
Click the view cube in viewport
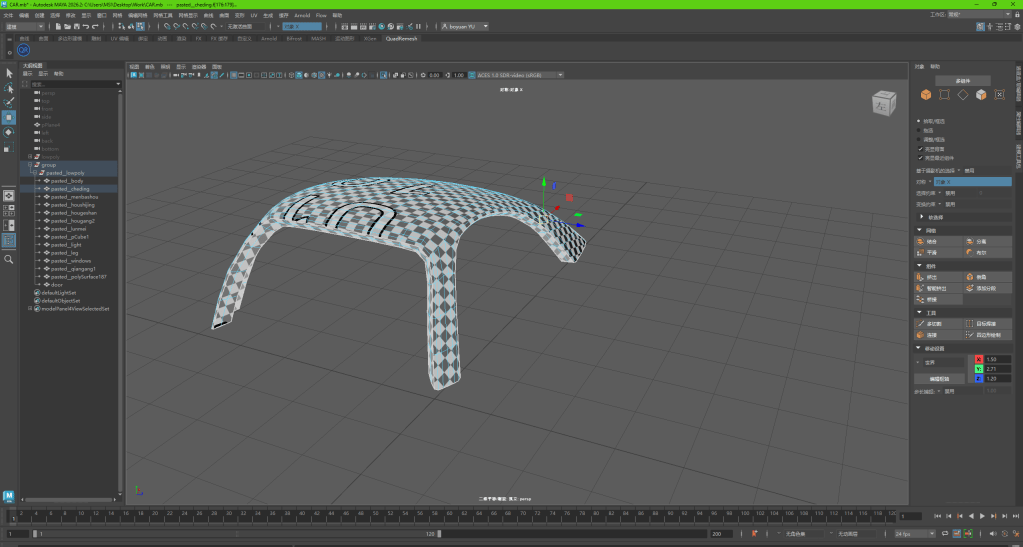(884, 103)
